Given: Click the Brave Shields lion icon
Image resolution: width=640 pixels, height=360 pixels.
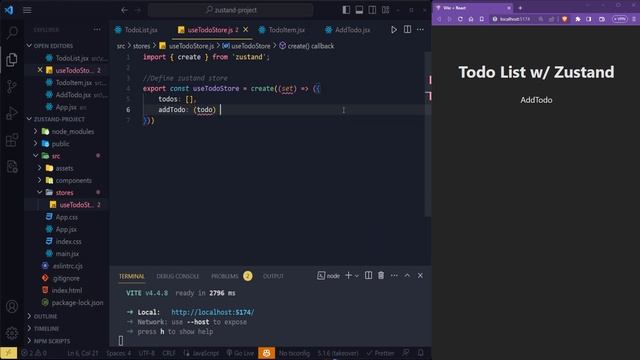Looking at the screenshot, I should (x=564, y=19).
